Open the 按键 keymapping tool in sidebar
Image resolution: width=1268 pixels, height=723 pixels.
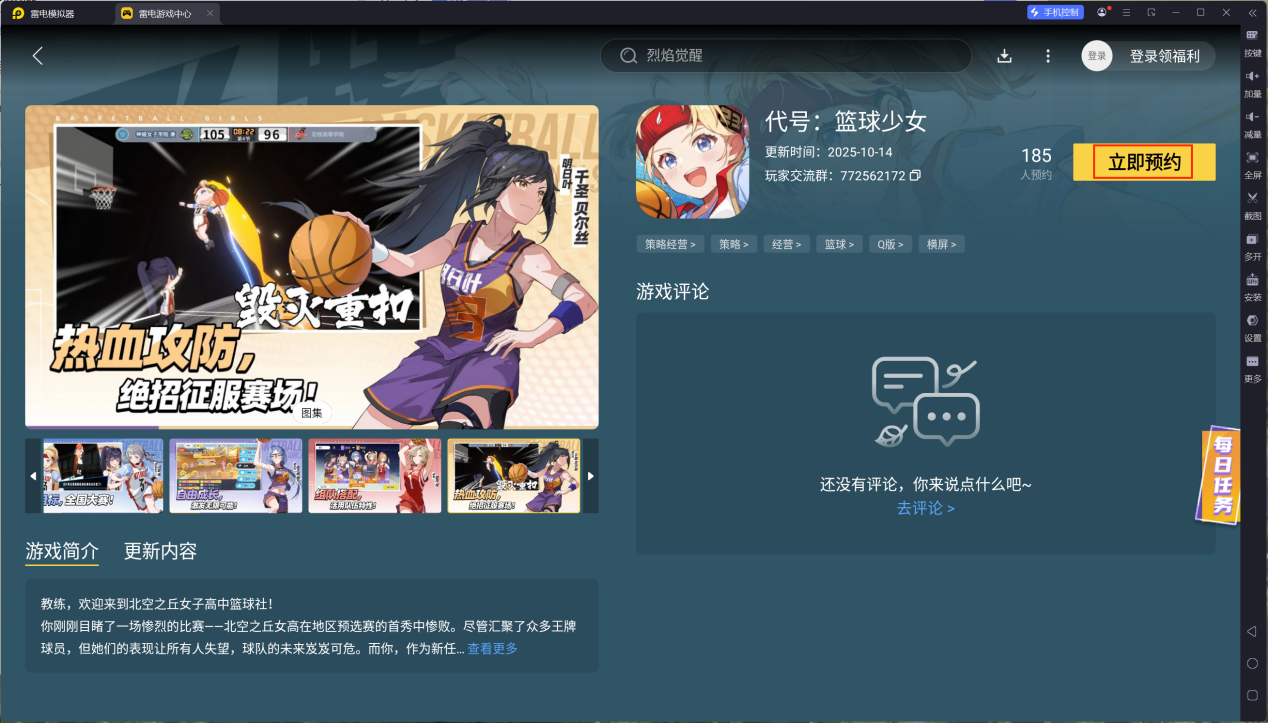coord(1253,42)
